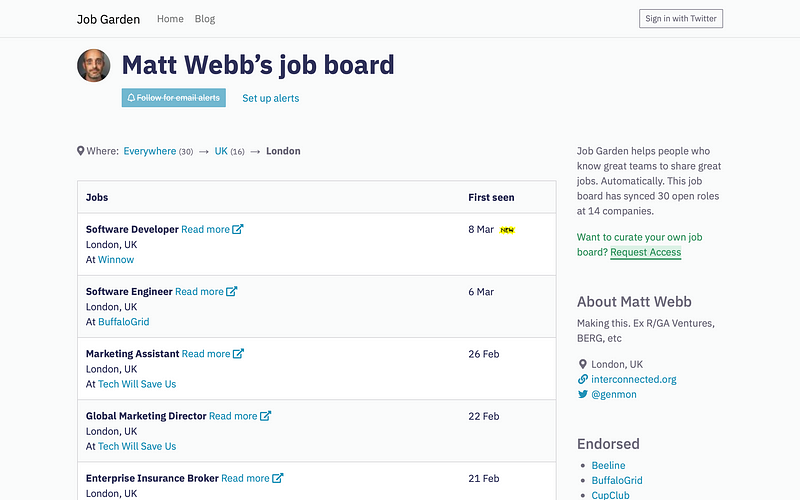Filter jobs by UK location
Viewport: 800px width, 500px height.
[221, 151]
